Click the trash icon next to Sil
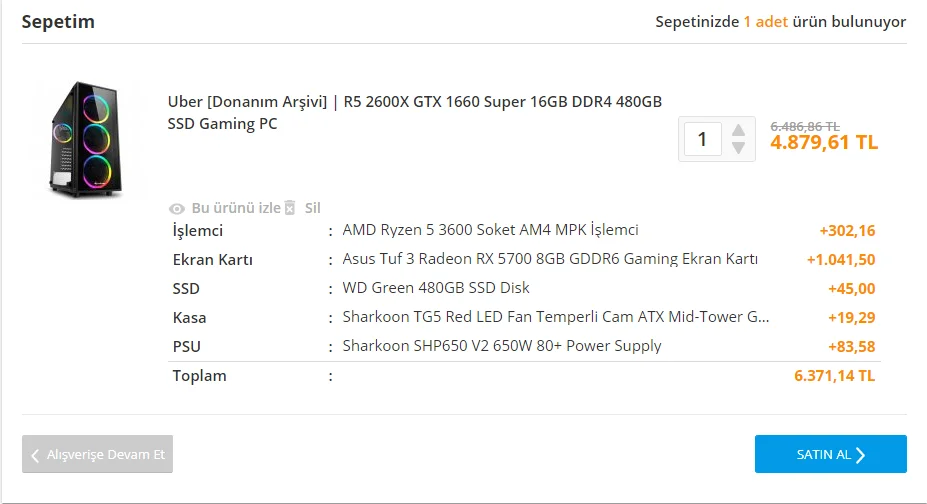 pos(290,207)
